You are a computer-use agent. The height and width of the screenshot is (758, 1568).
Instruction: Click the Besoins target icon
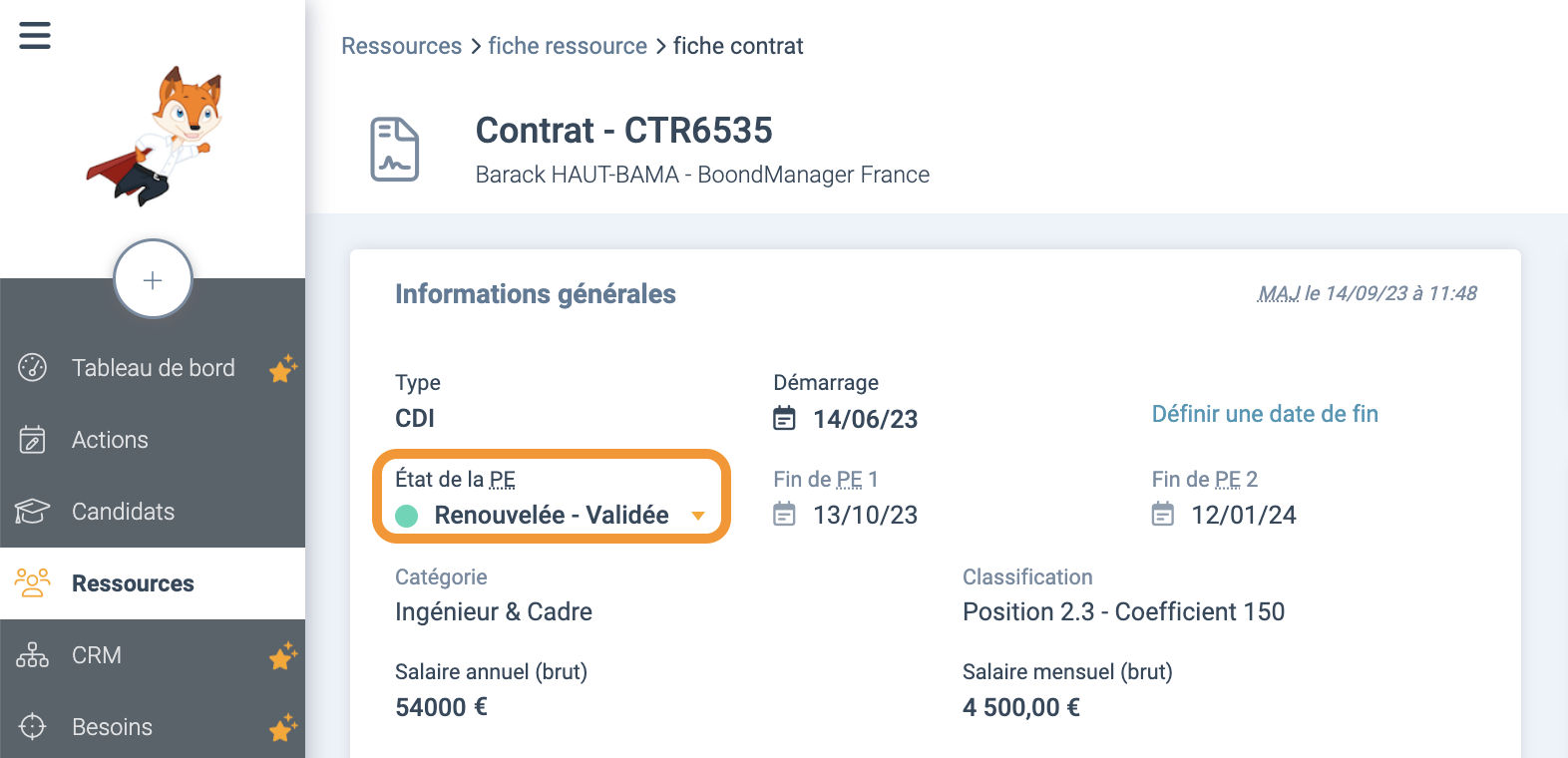point(33,727)
